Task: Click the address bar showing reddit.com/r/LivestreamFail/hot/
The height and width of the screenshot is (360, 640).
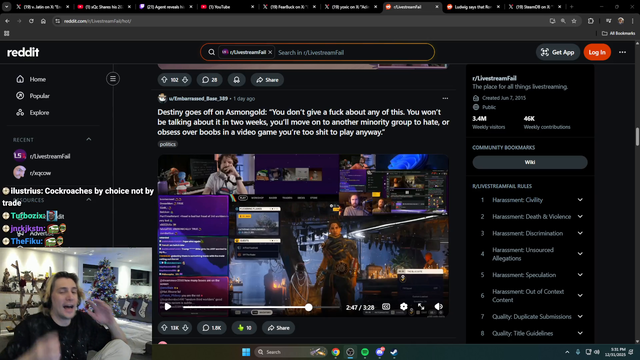Action: pyautogui.click(x=302, y=21)
